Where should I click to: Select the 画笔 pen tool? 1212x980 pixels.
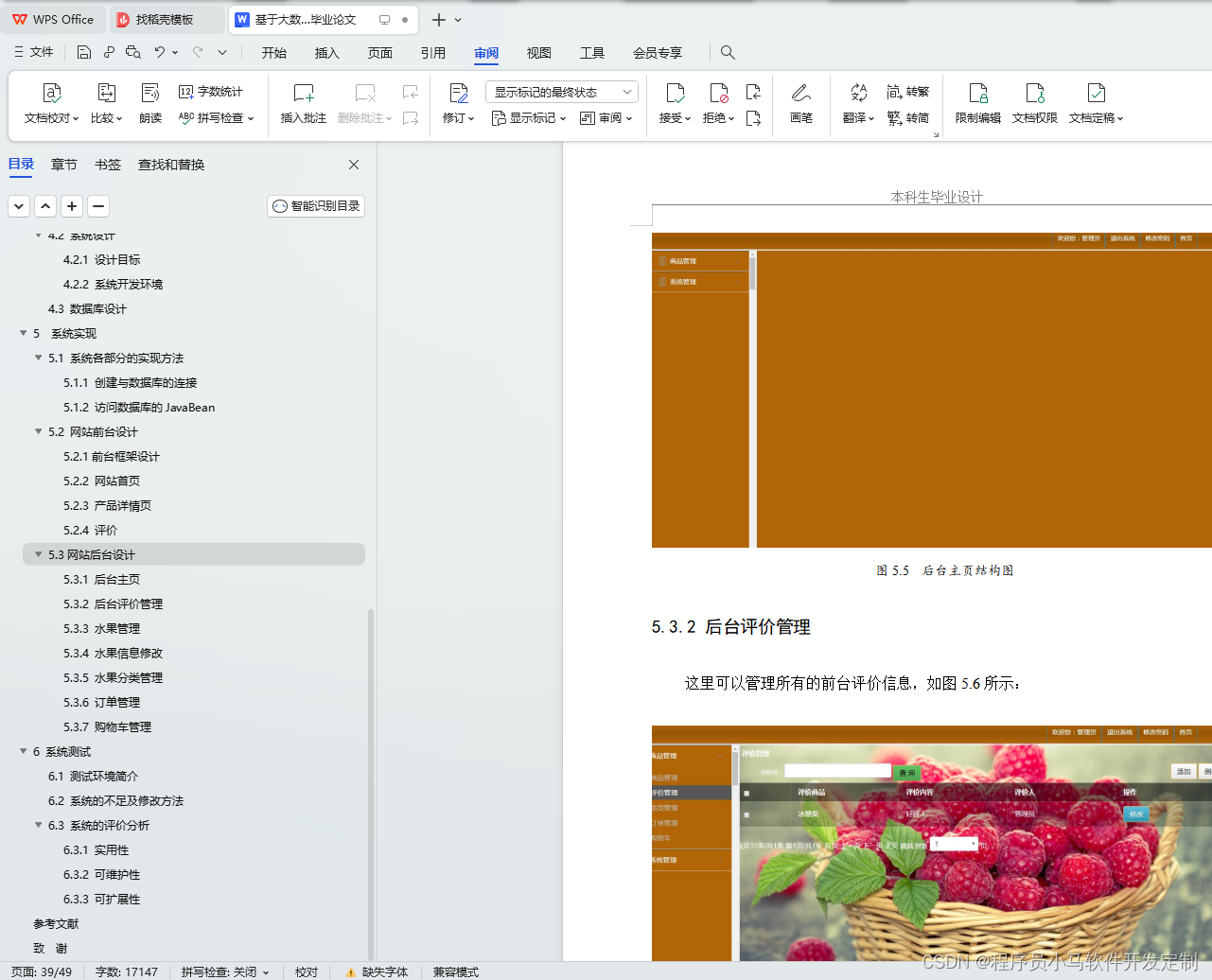[801, 103]
